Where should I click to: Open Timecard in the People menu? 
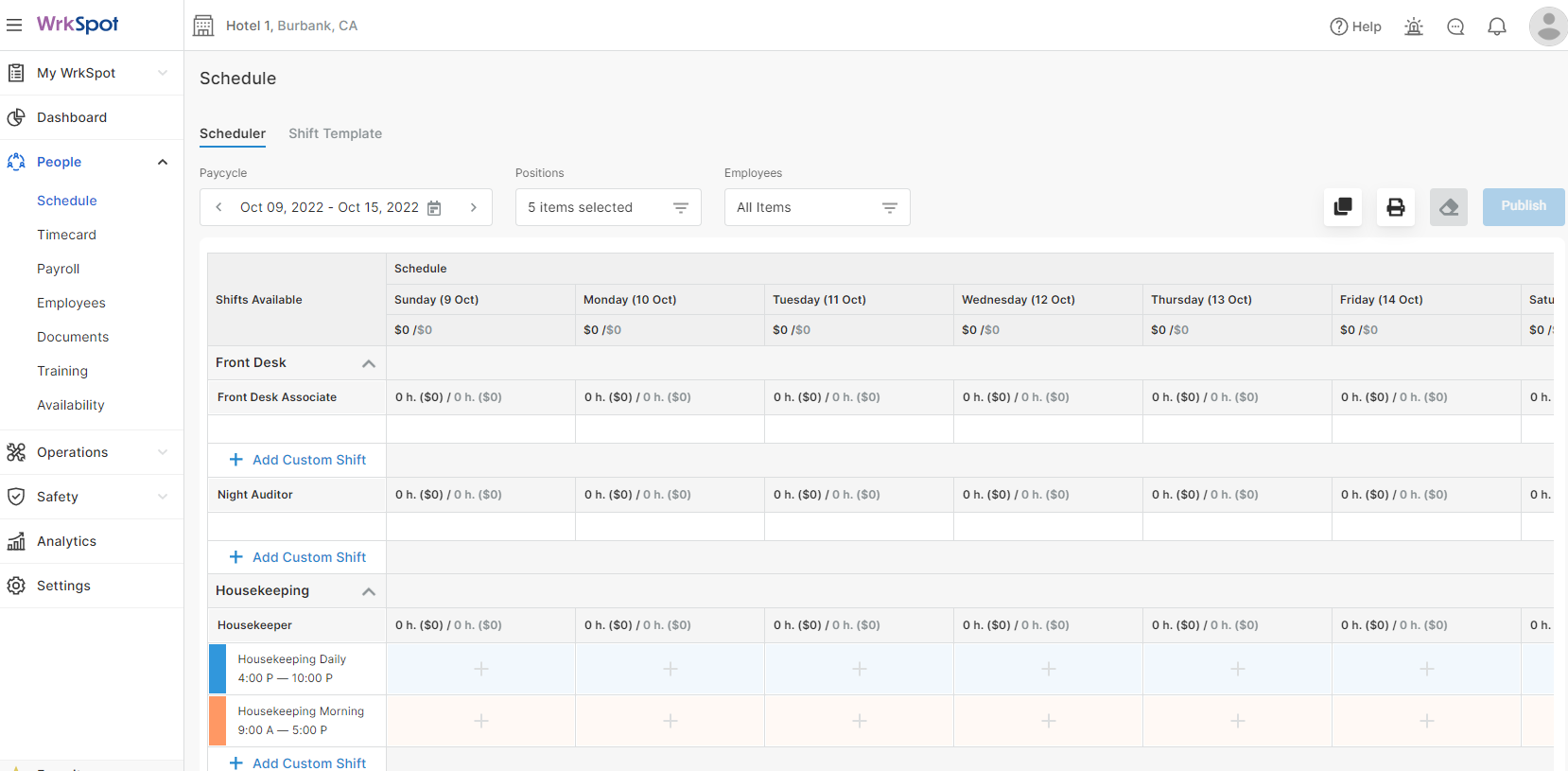[66, 235]
